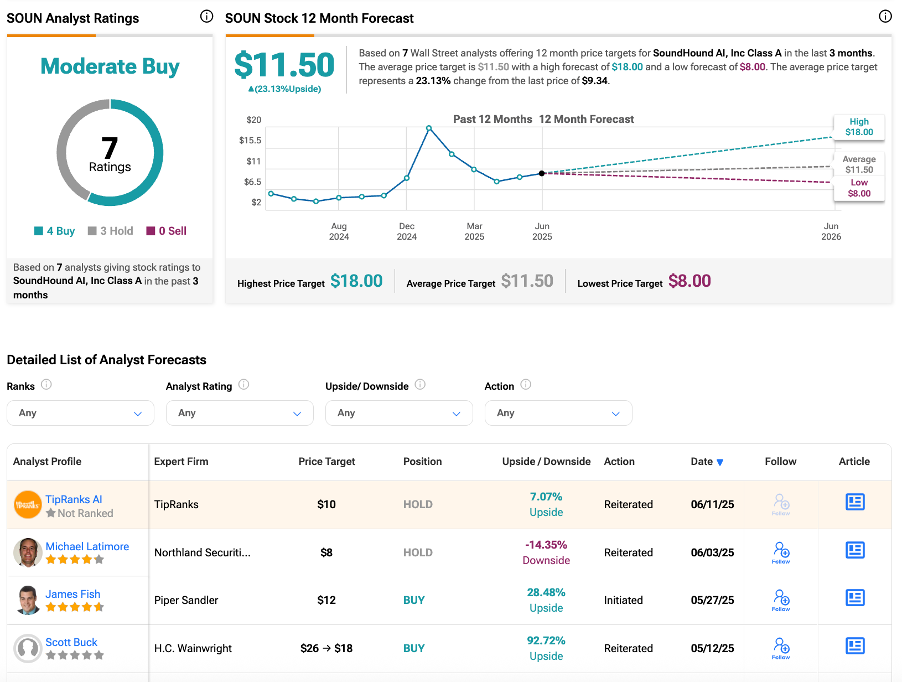
Task: Open James Fish analyst profile link
Action: [x=73, y=594]
